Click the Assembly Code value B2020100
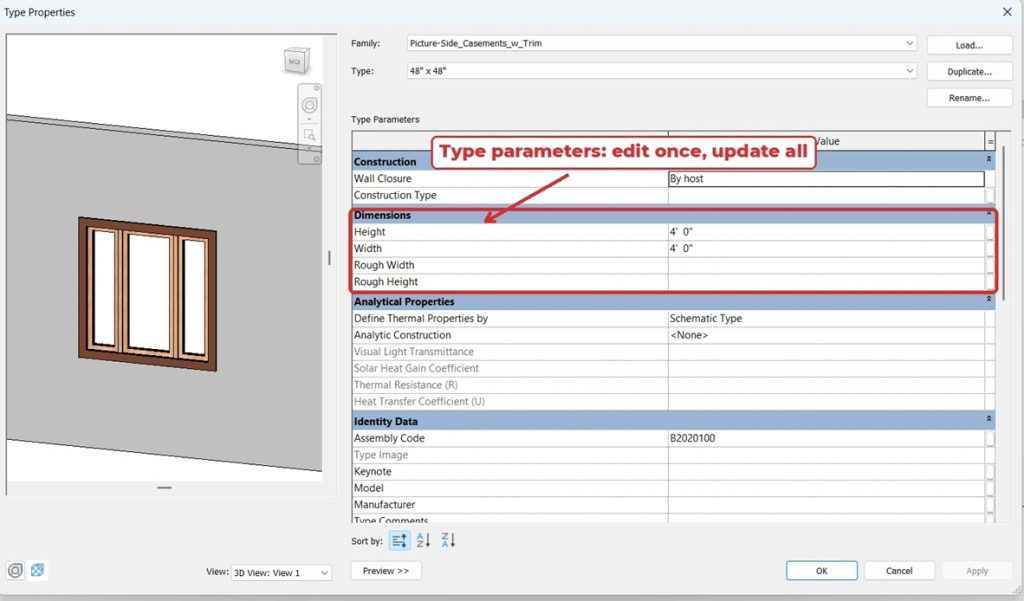Image resolution: width=1024 pixels, height=601 pixels. pos(826,438)
